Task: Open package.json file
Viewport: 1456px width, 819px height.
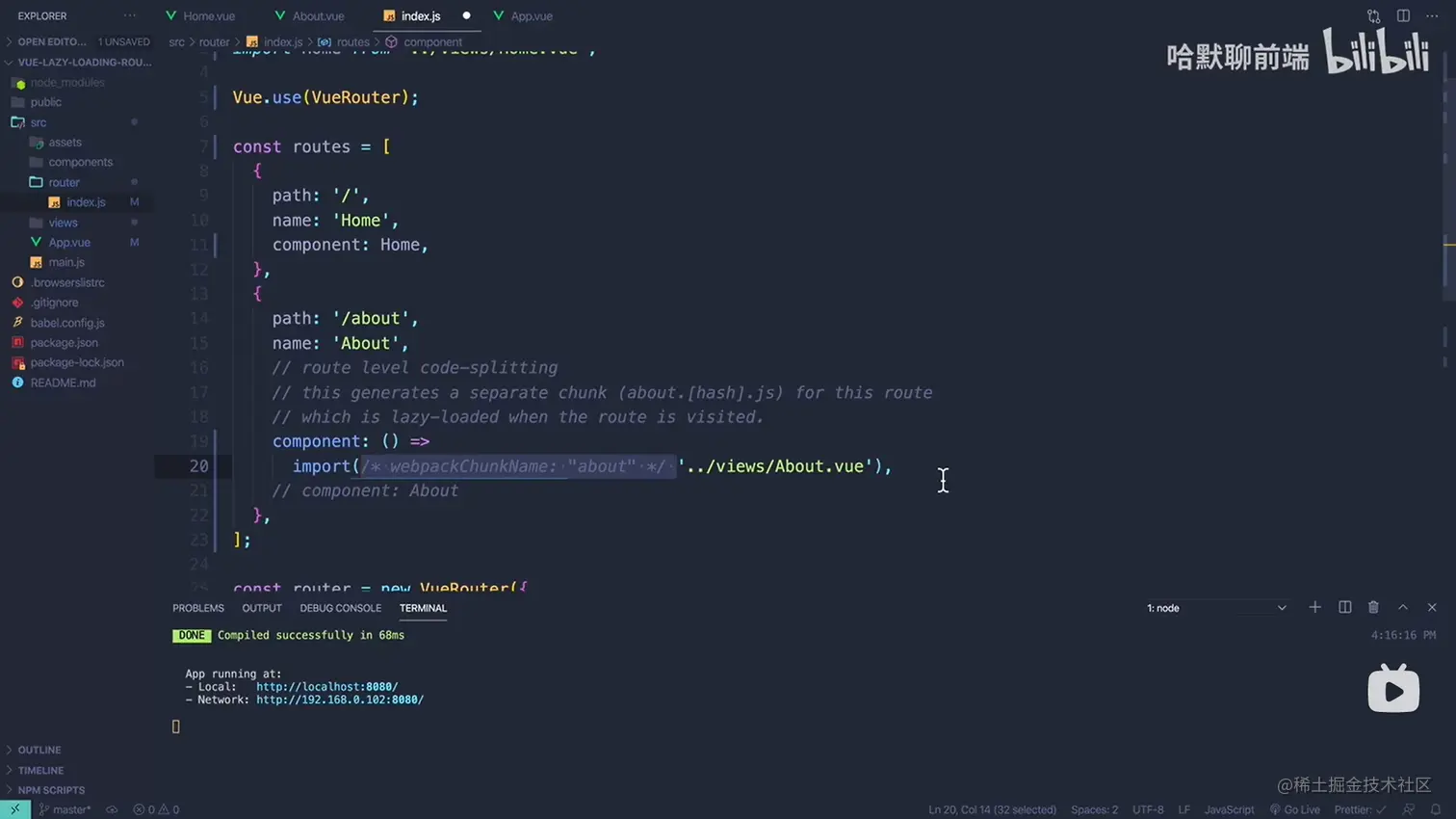Action: coord(77,342)
